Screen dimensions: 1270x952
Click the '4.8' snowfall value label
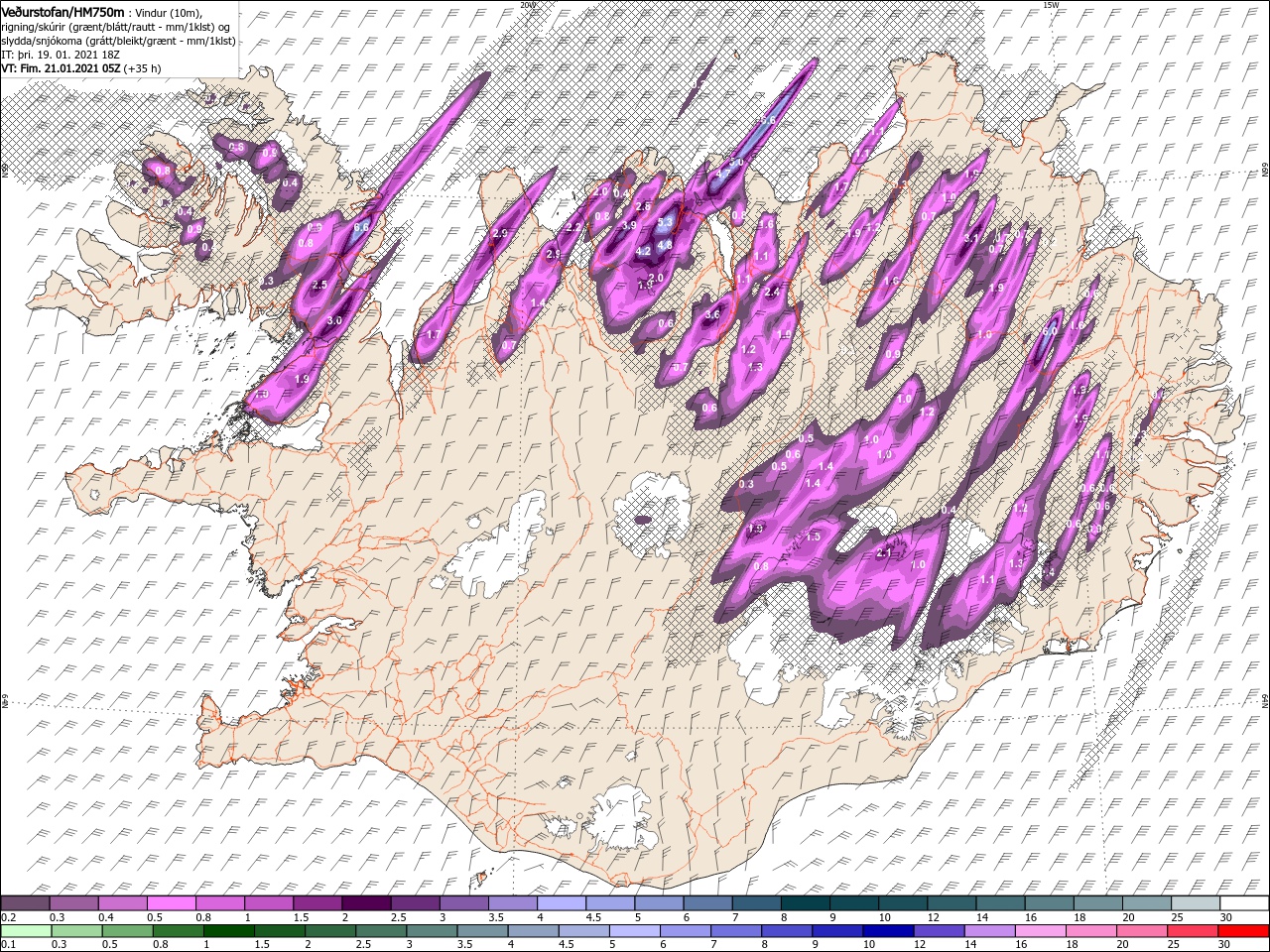tap(665, 244)
